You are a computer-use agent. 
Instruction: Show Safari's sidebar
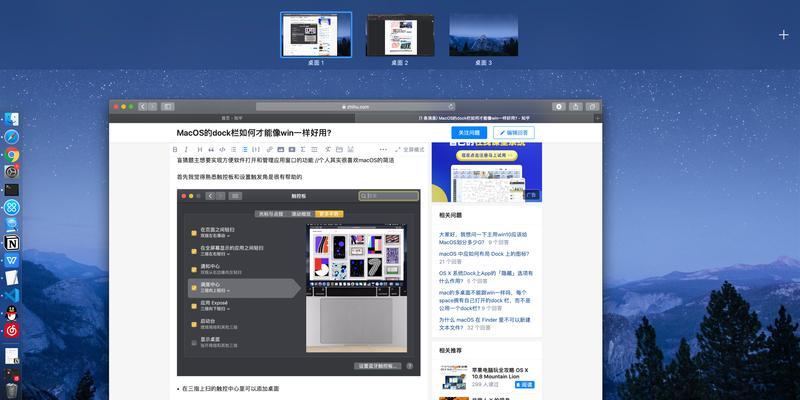tap(168, 107)
